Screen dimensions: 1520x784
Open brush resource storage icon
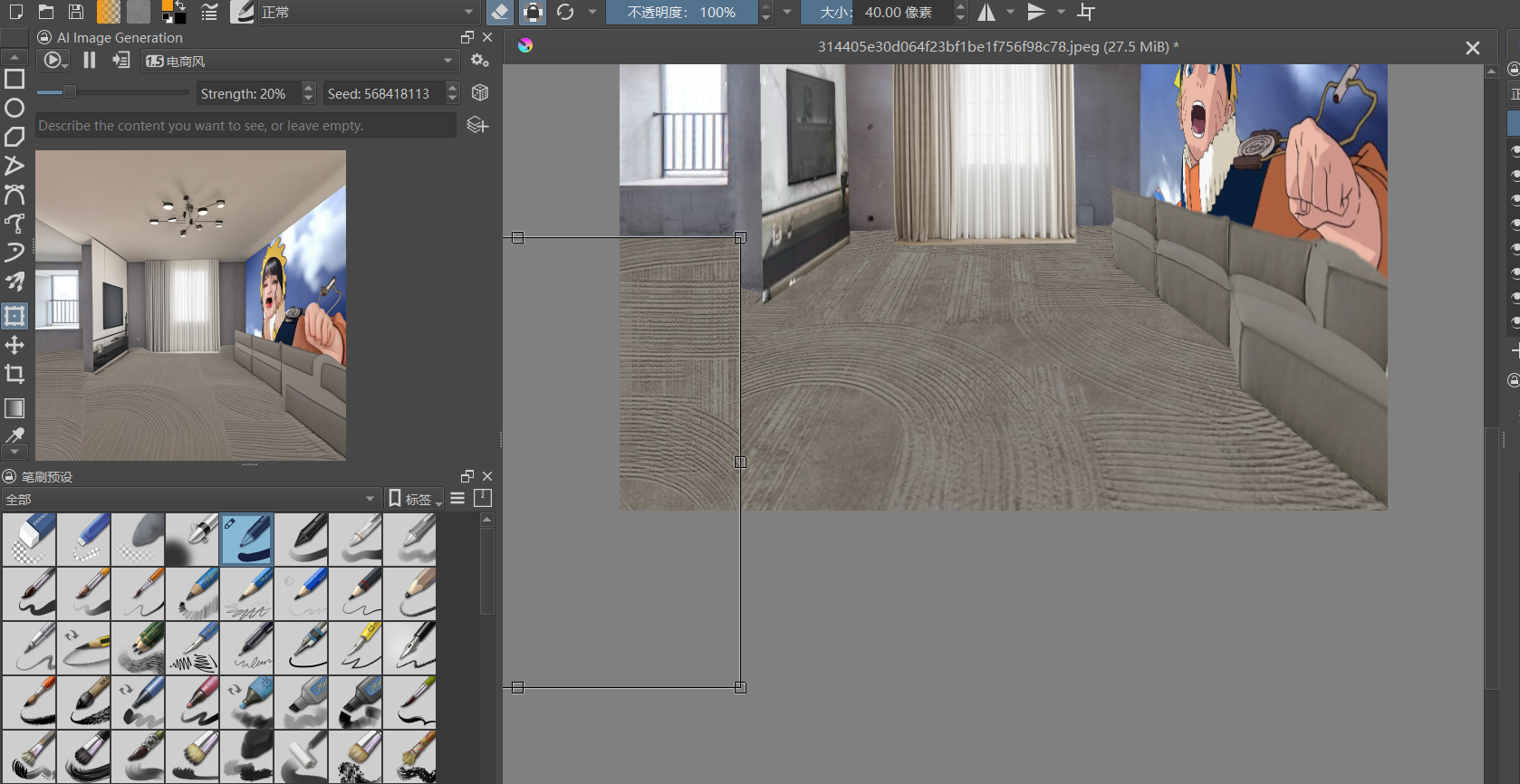click(483, 498)
